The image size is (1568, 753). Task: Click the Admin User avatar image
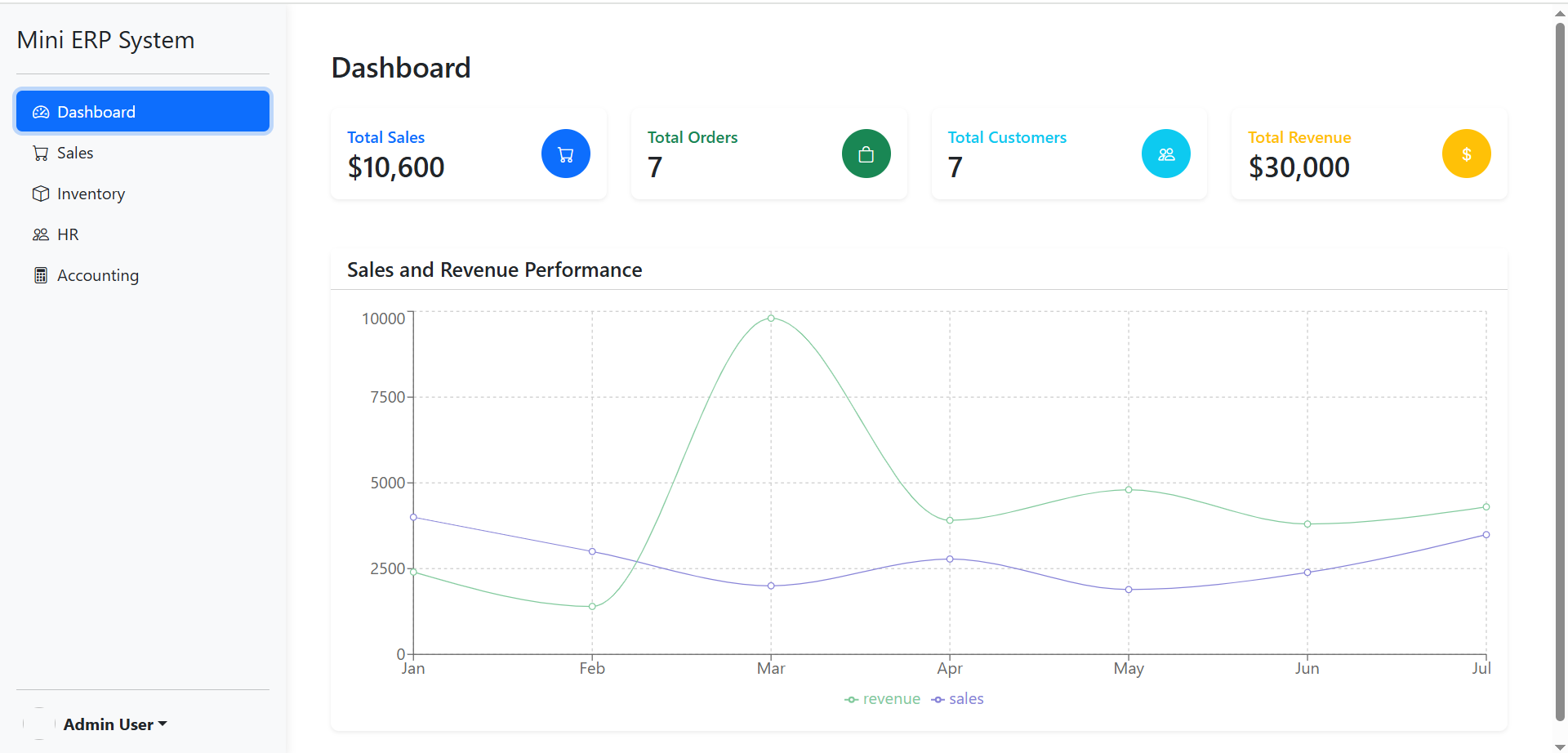(x=39, y=724)
